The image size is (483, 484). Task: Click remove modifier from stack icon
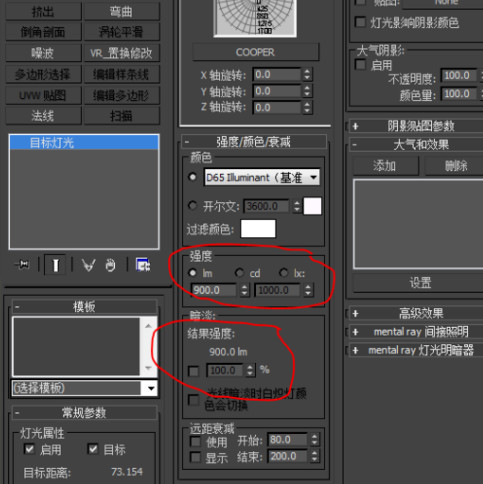[x=110, y=265]
